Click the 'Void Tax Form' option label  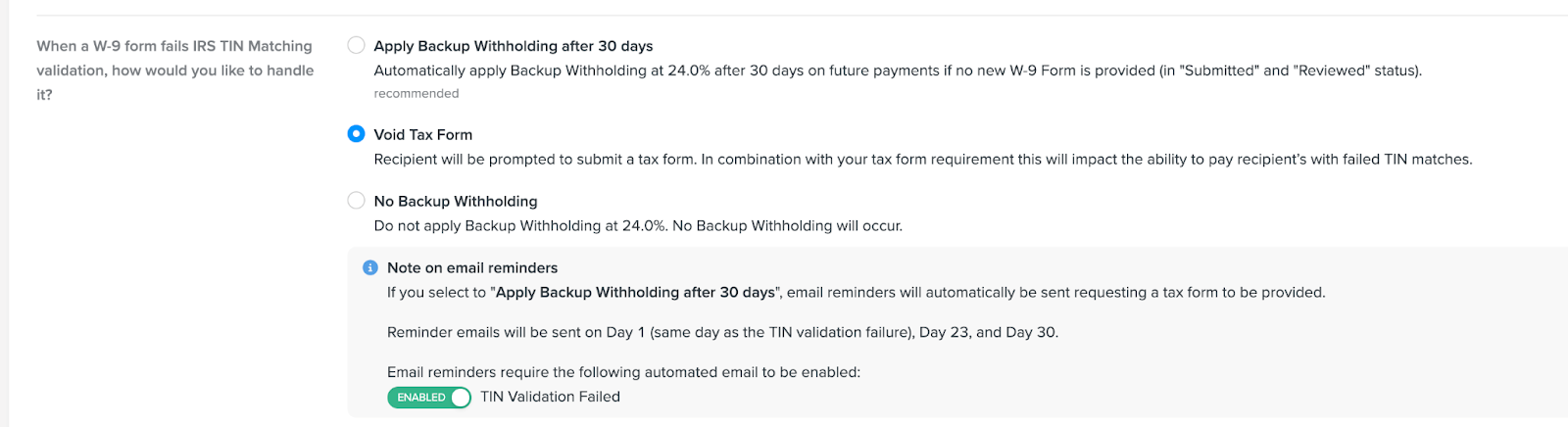423,135
